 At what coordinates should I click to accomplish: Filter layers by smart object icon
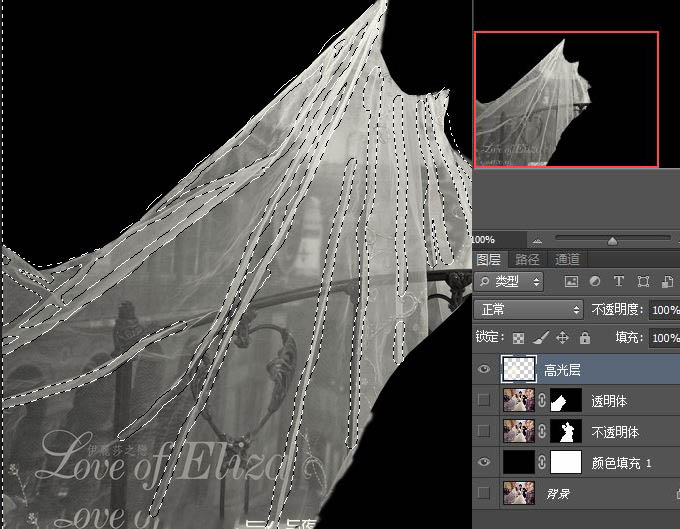pos(667,282)
